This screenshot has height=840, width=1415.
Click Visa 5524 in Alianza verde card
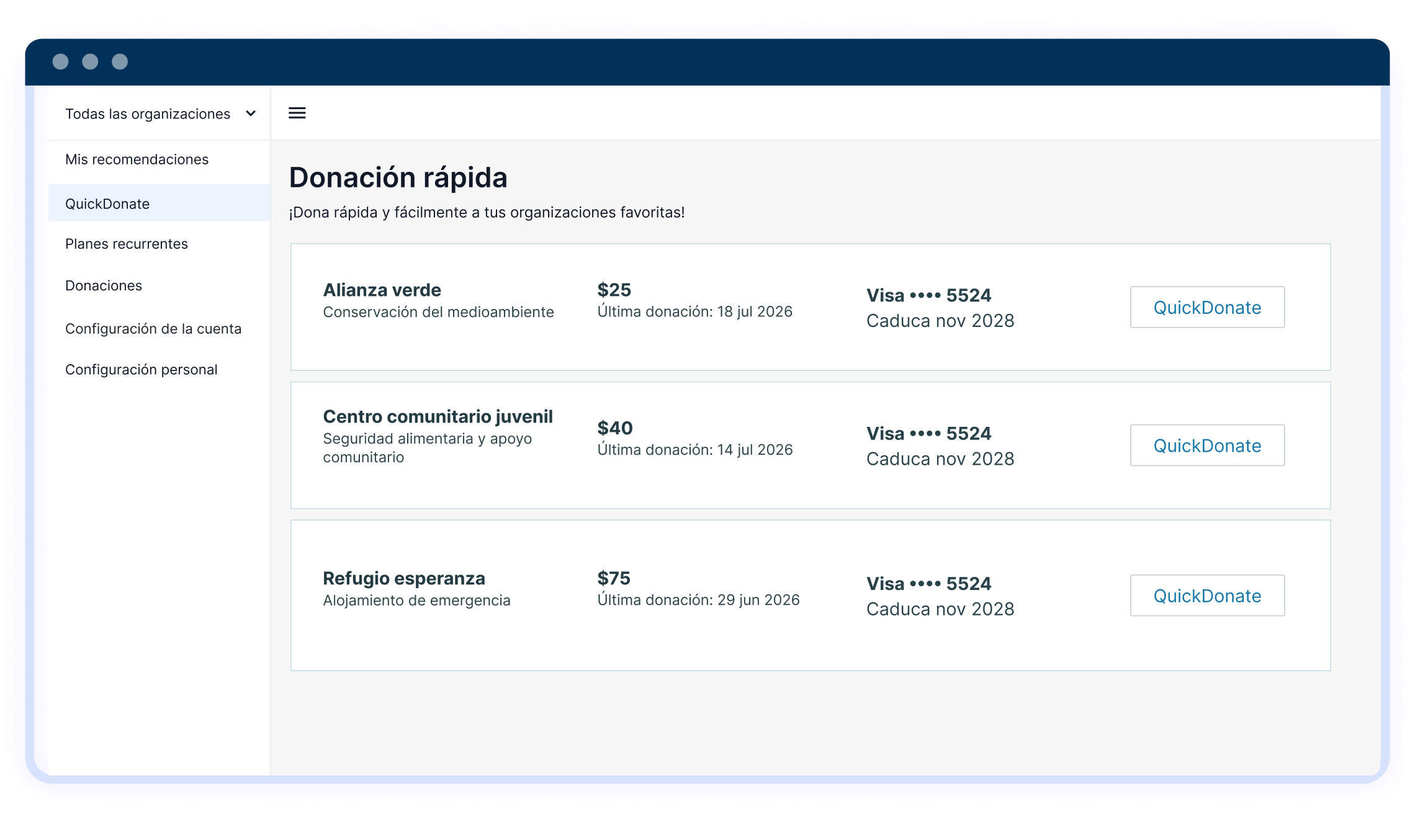point(929,295)
